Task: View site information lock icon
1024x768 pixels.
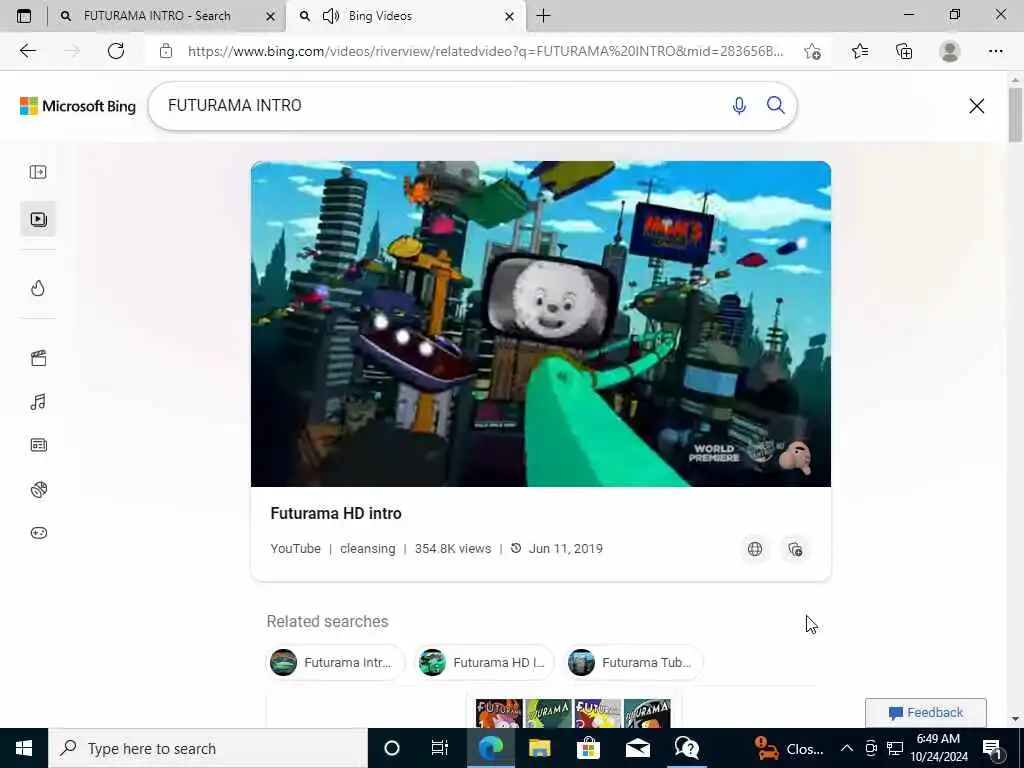Action: point(166,51)
